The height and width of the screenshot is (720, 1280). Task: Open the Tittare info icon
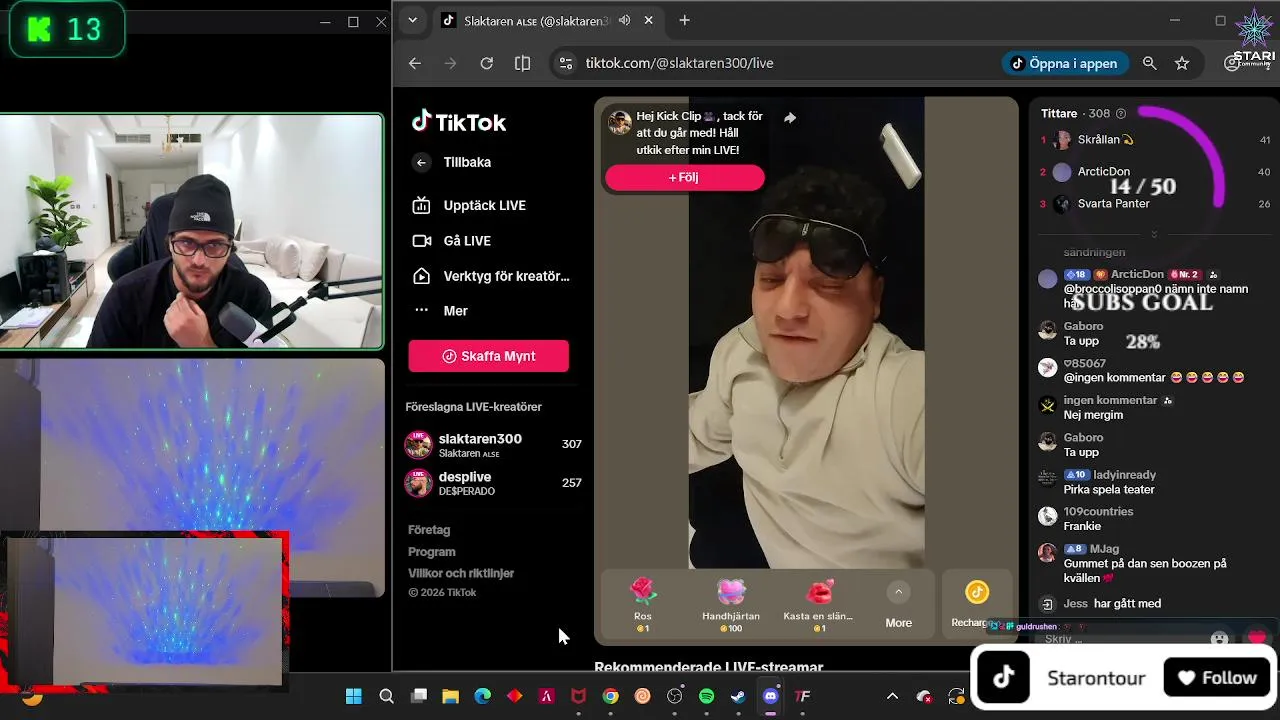1121,114
